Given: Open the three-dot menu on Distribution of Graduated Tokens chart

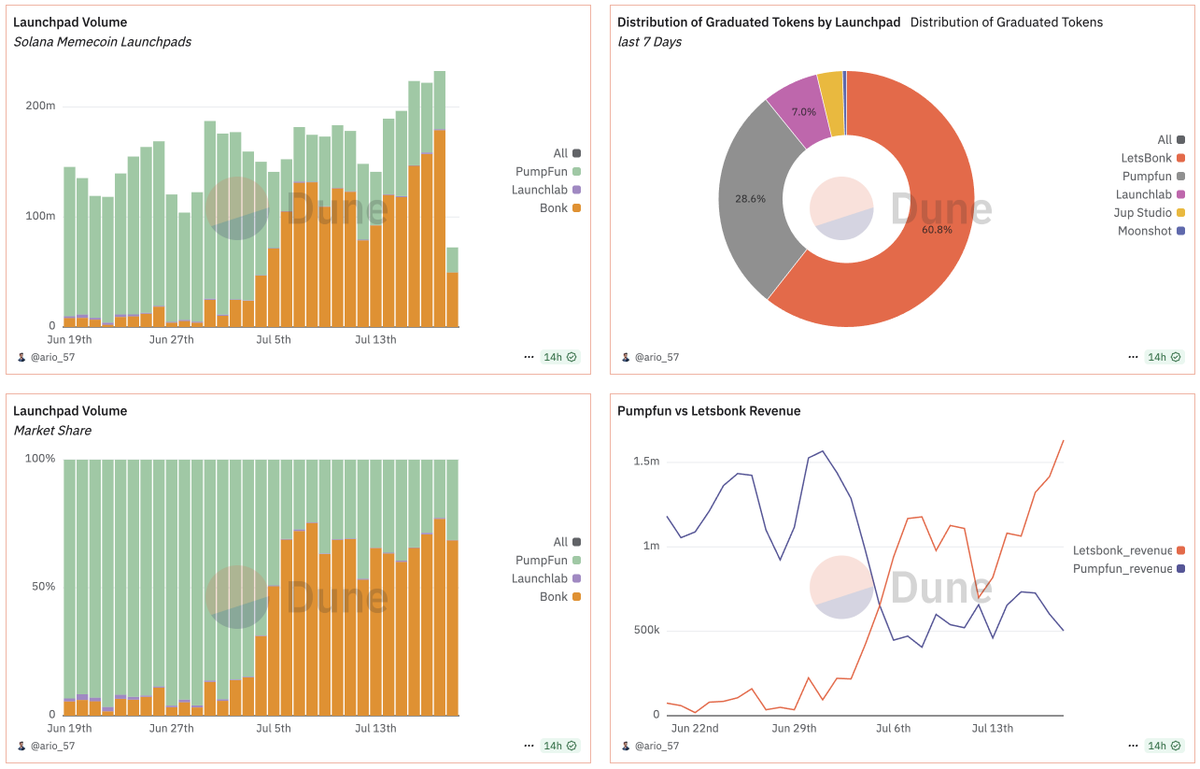Looking at the screenshot, I should (1133, 357).
